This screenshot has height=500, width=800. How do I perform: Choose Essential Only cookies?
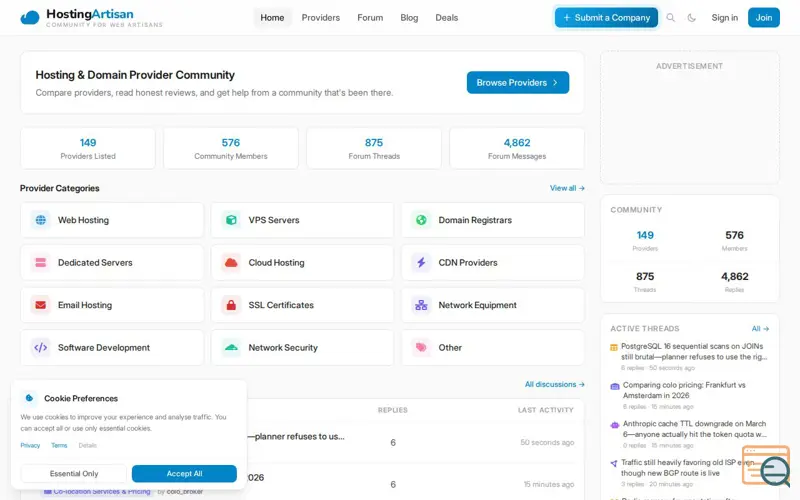pyautogui.click(x=74, y=473)
